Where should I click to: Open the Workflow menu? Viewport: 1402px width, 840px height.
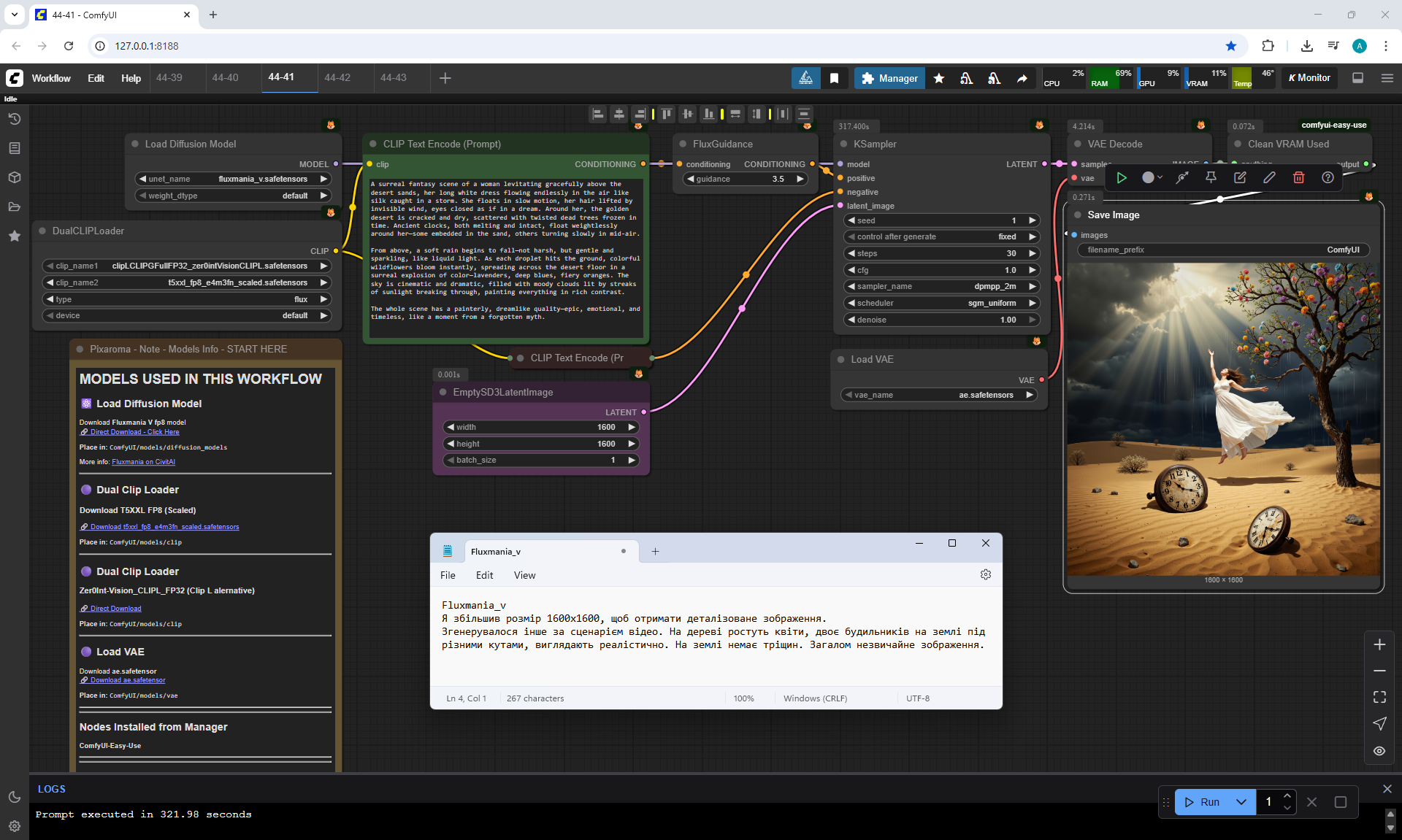coord(51,78)
